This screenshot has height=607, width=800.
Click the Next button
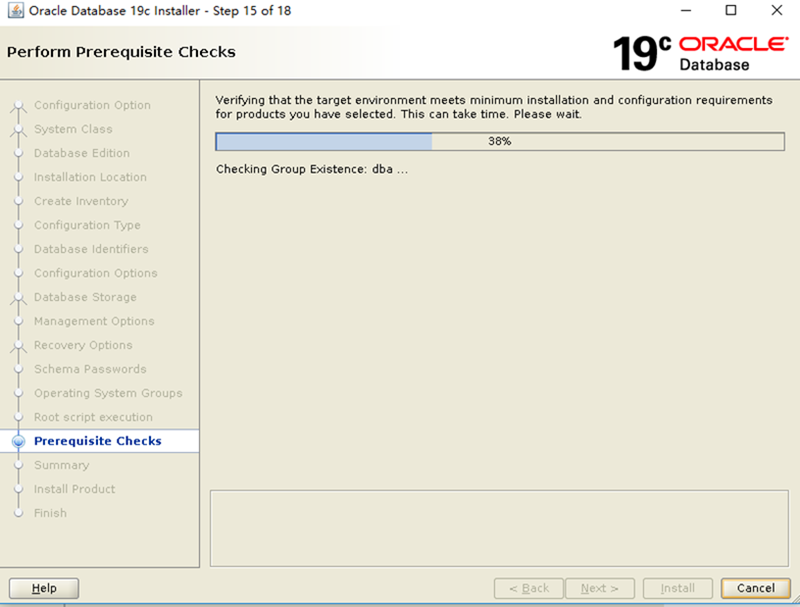click(x=599, y=588)
